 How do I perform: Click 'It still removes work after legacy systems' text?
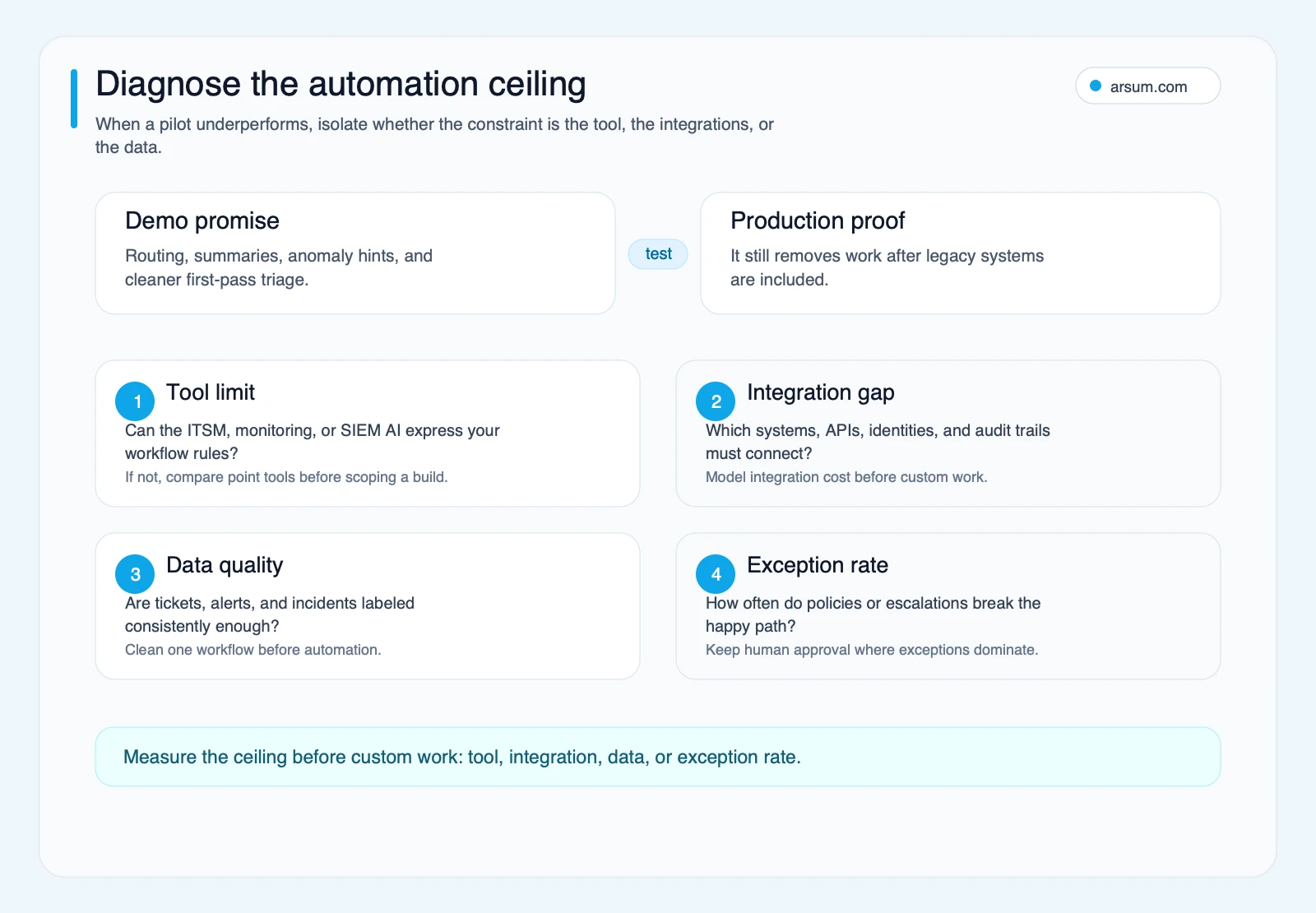click(x=887, y=267)
